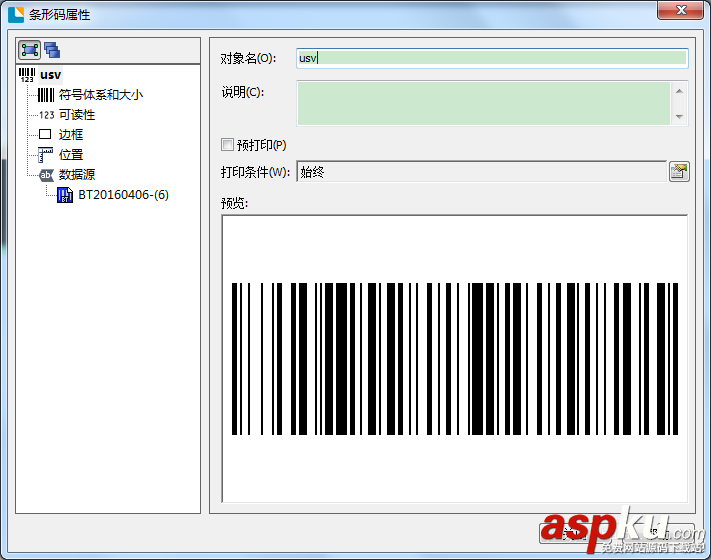Click the app icon in the title bar
Image resolution: width=711 pixels, height=560 pixels.
pos(16,15)
